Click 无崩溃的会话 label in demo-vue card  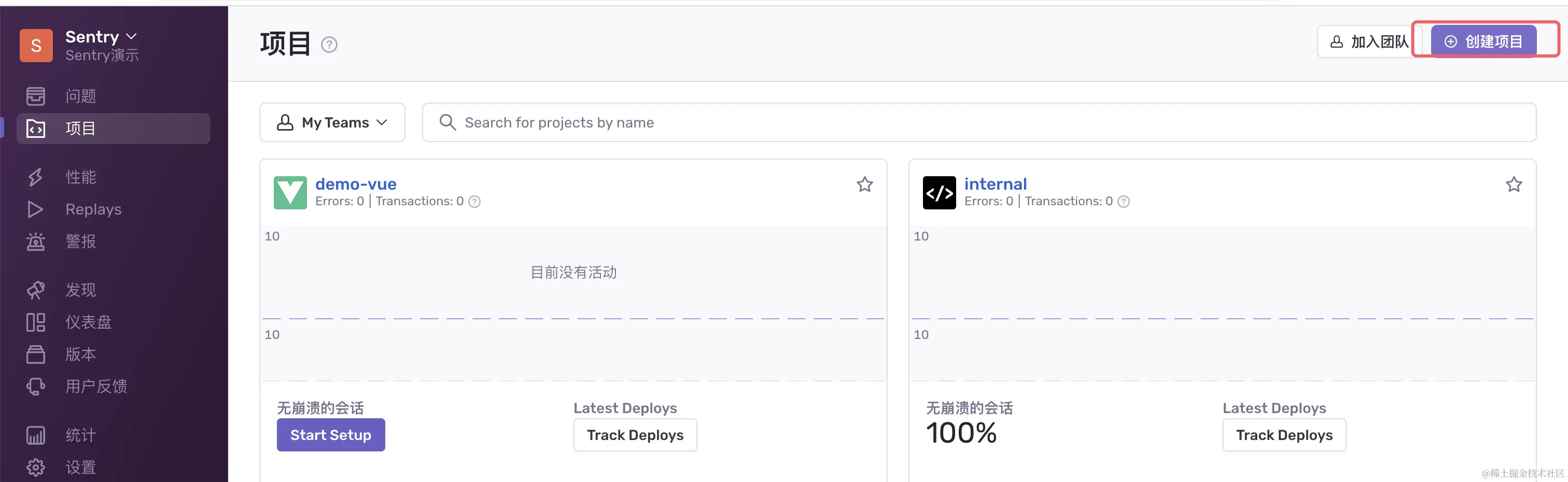[320, 408]
